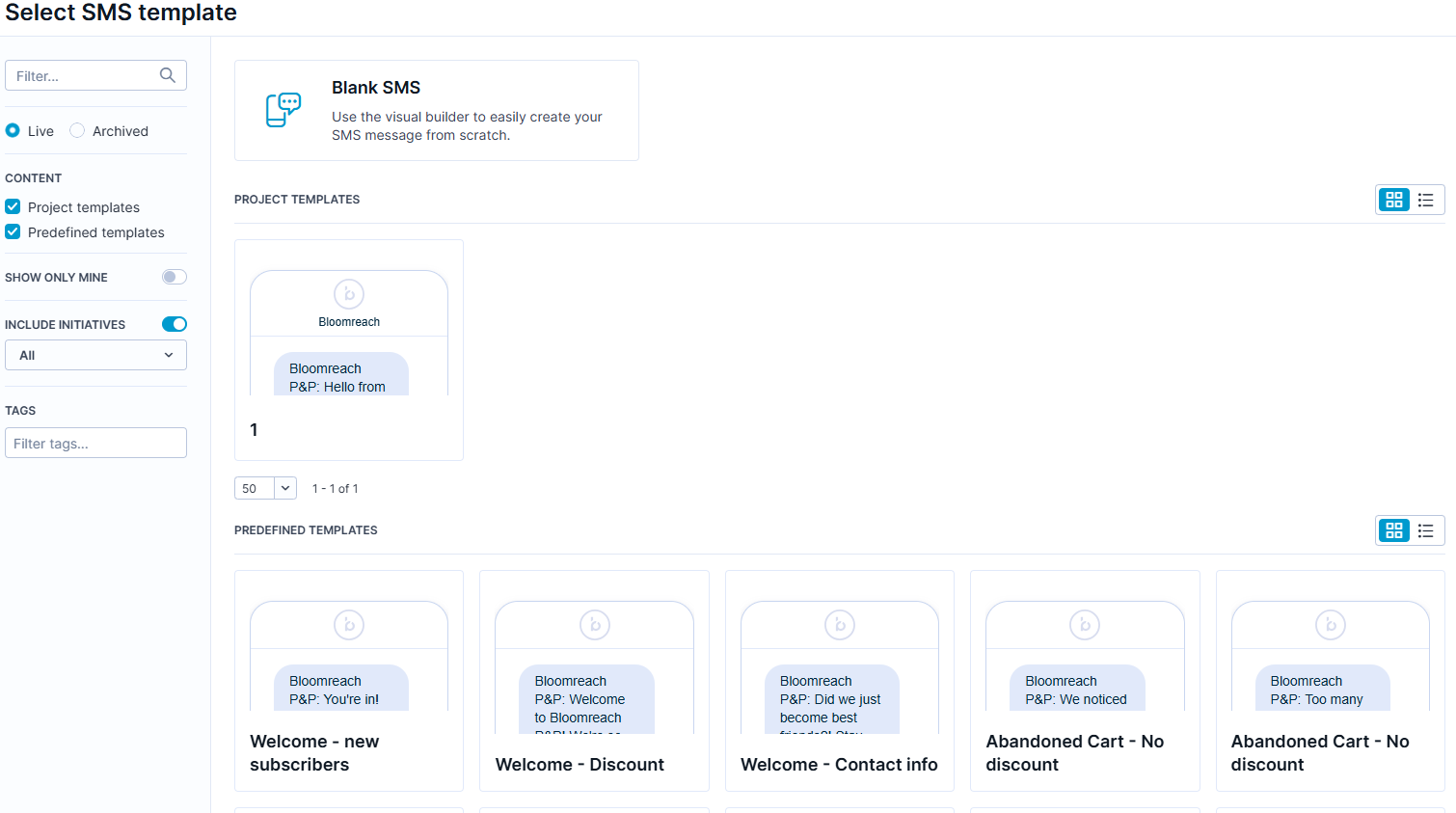Image resolution: width=1456 pixels, height=813 pixels.
Task: Select the Archived radio button
Action: (77, 130)
